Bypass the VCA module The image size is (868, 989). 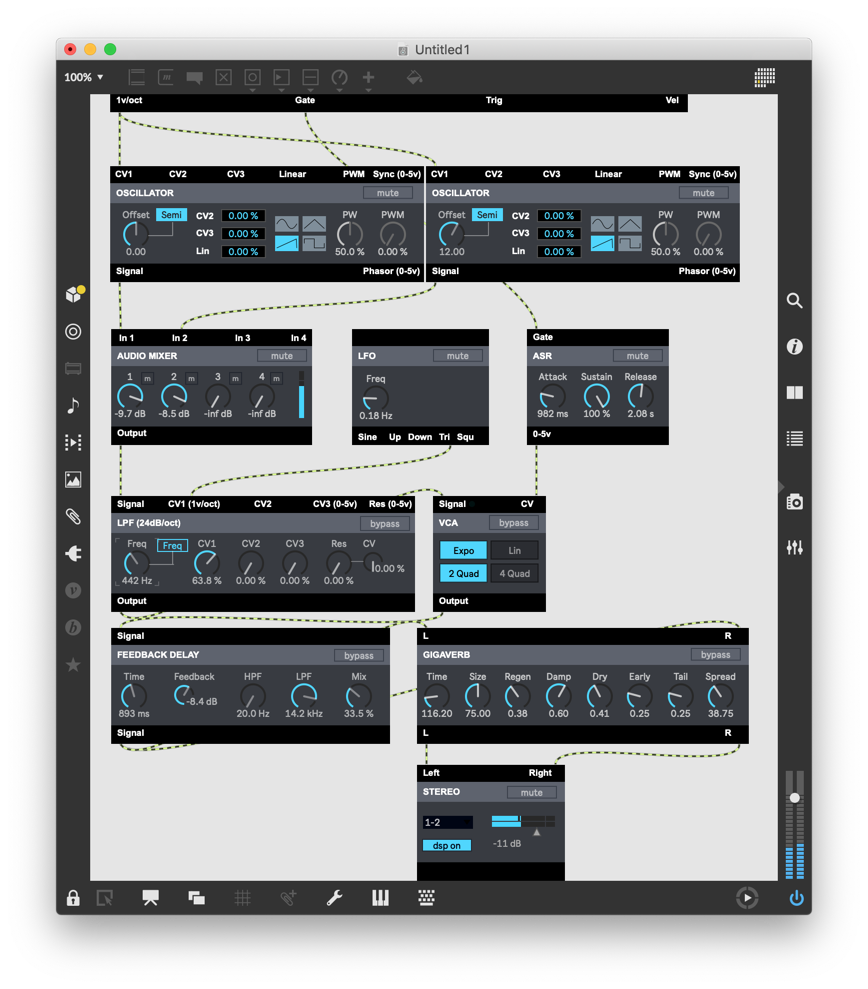point(513,523)
